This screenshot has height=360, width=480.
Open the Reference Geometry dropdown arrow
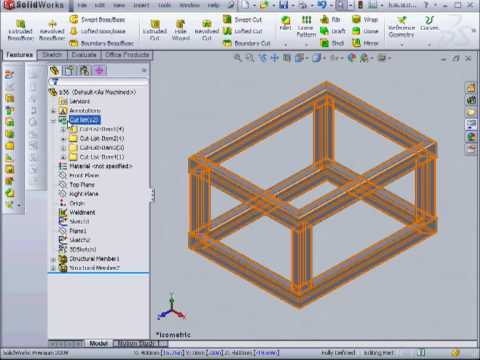(x=402, y=44)
